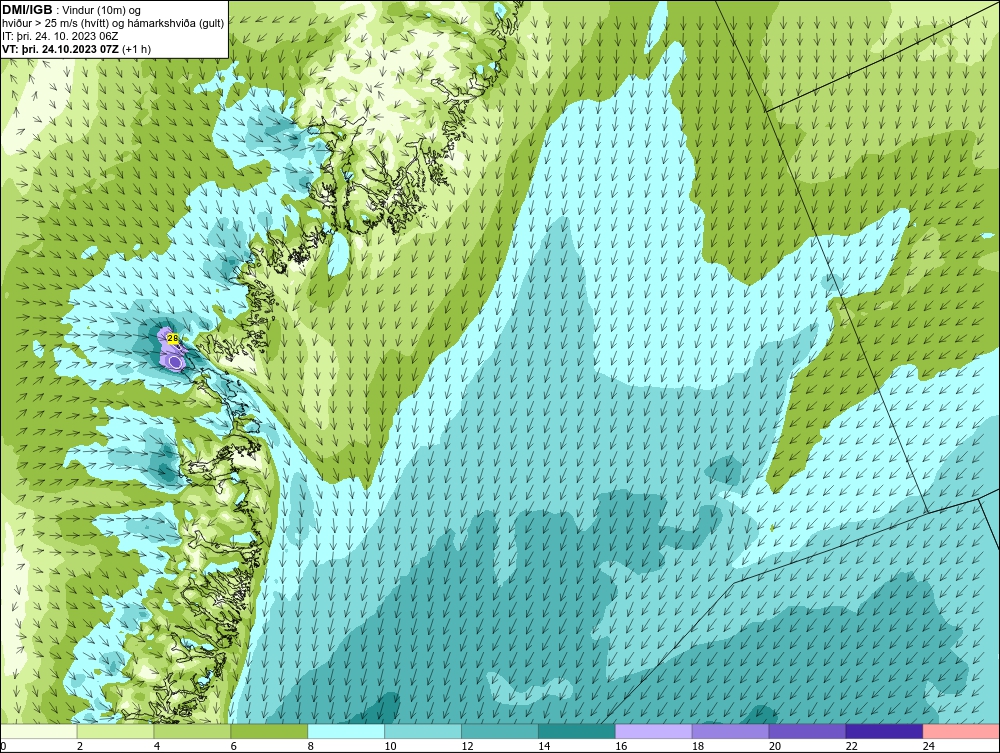The width and height of the screenshot is (1000, 753).
Task: Pick the 18–20 m/s purple legend swatch
Action: coord(730,731)
